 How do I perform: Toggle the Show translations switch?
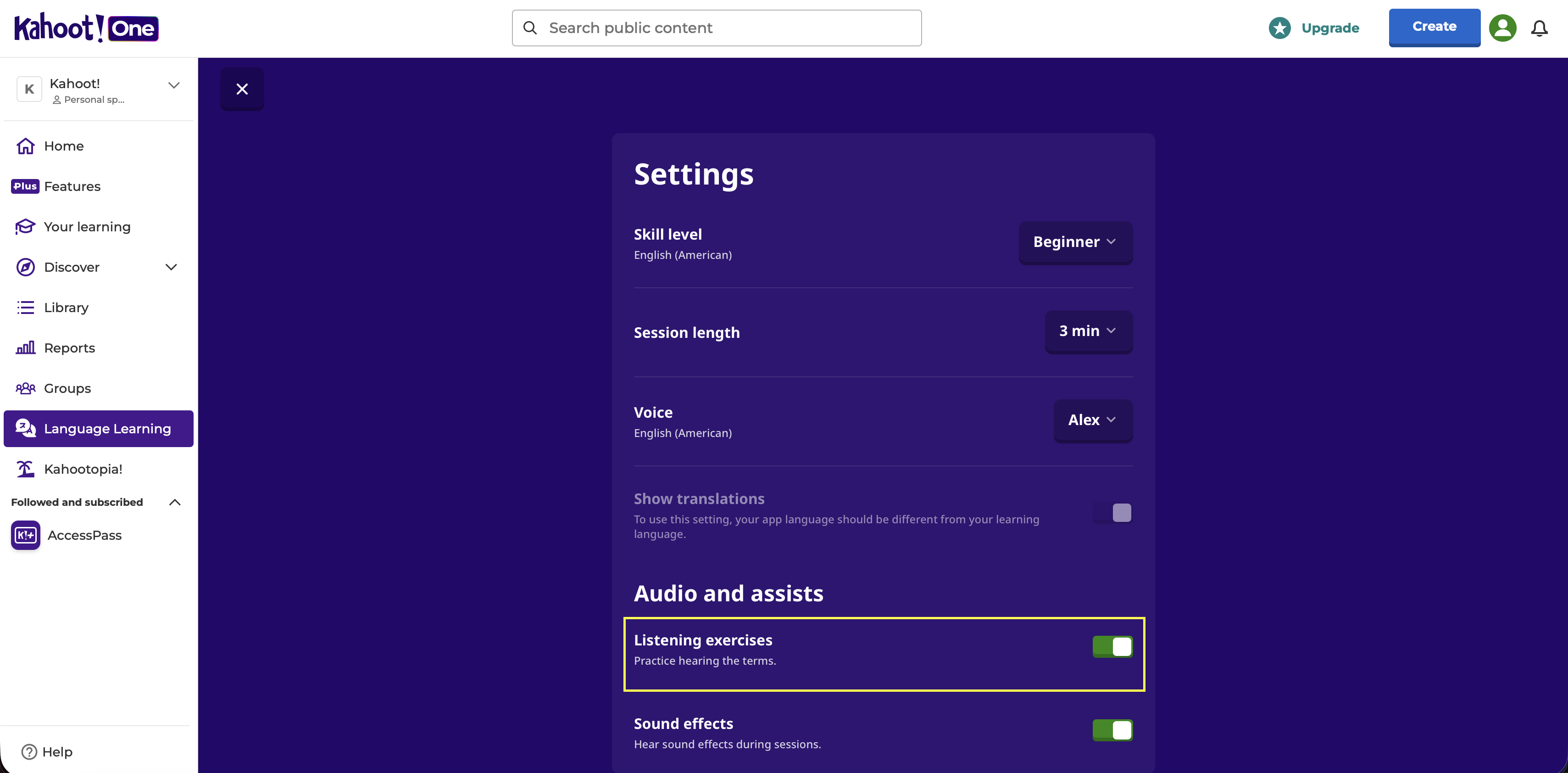point(1112,513)
